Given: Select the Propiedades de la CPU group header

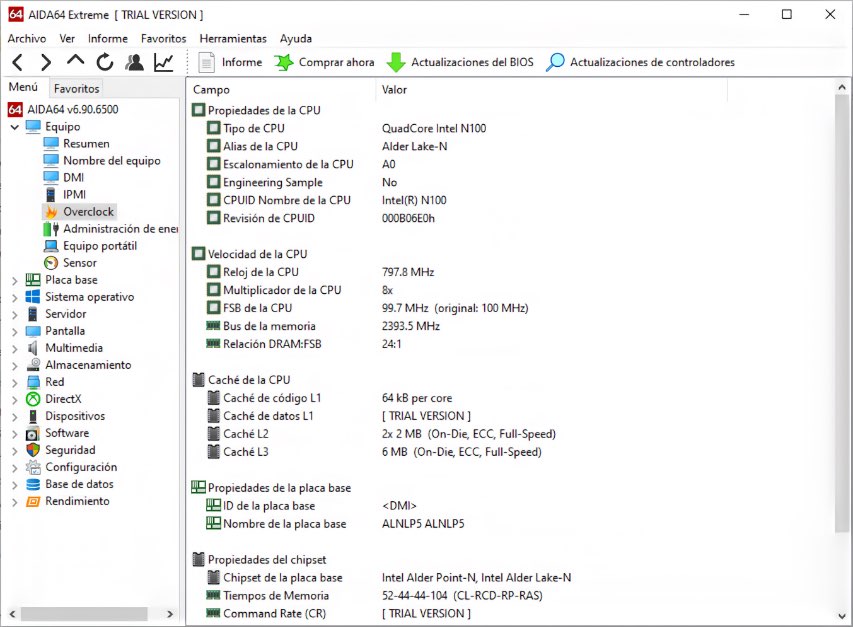Looking at the screenshot, I should tap(256, 110).
